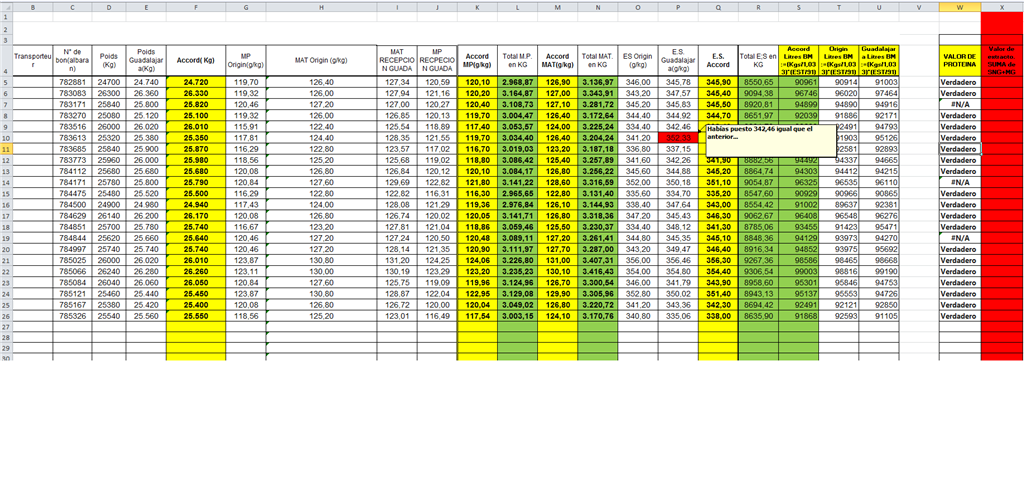
Task: Select row header 4
Action: (x=5, y=61)
